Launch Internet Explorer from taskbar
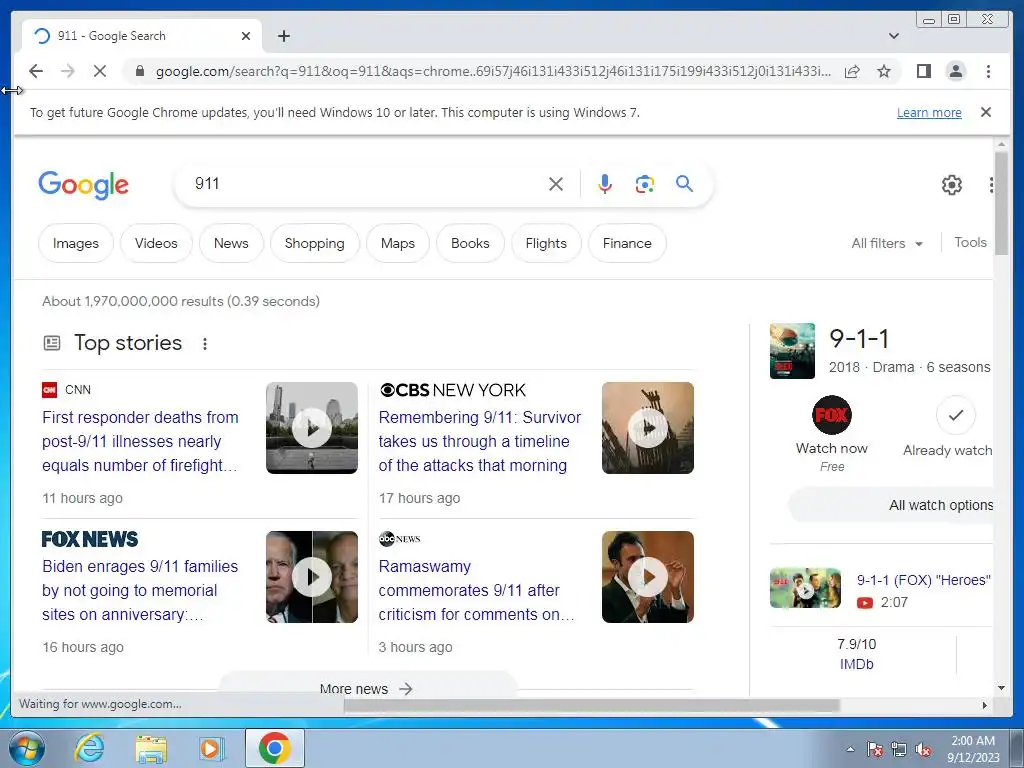The height and width of the screenshot is (768, 1024). pyautogui.click(x=89, y=748)
